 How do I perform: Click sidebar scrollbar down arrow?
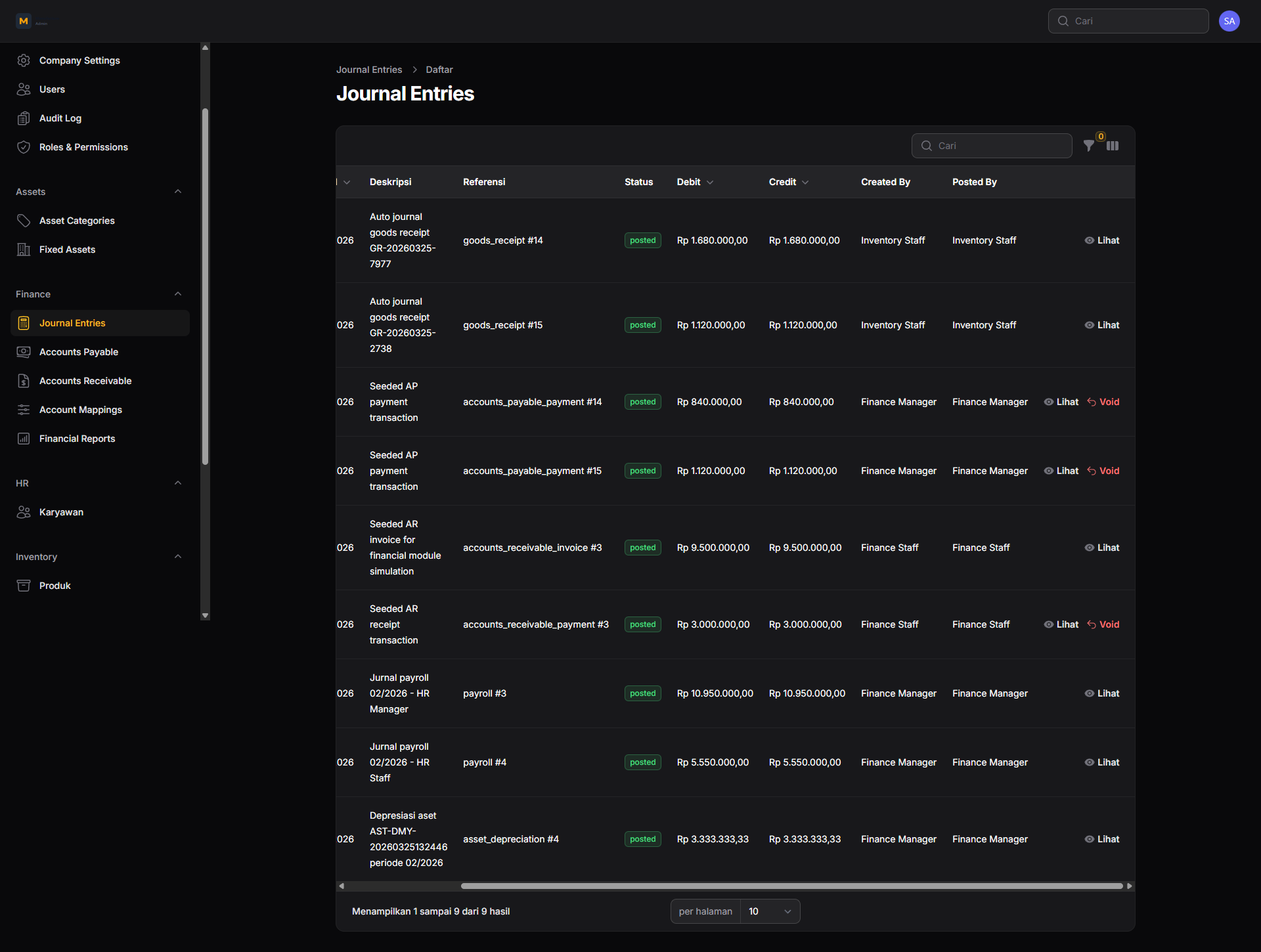click(x=205, y=616)
